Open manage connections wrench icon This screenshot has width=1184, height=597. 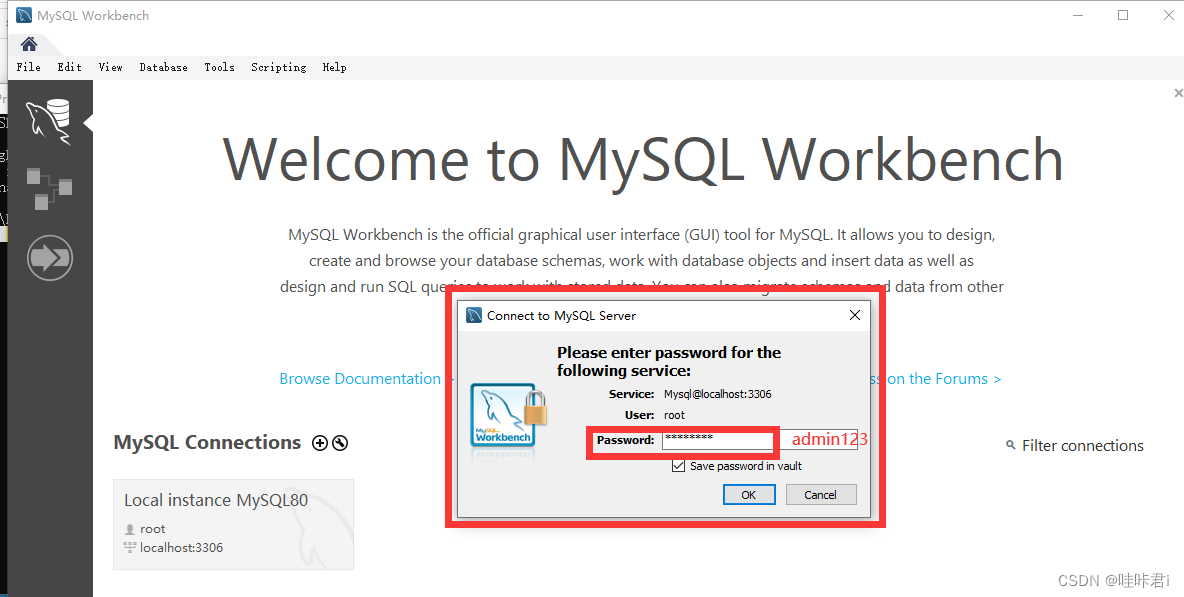click(340, 443)
